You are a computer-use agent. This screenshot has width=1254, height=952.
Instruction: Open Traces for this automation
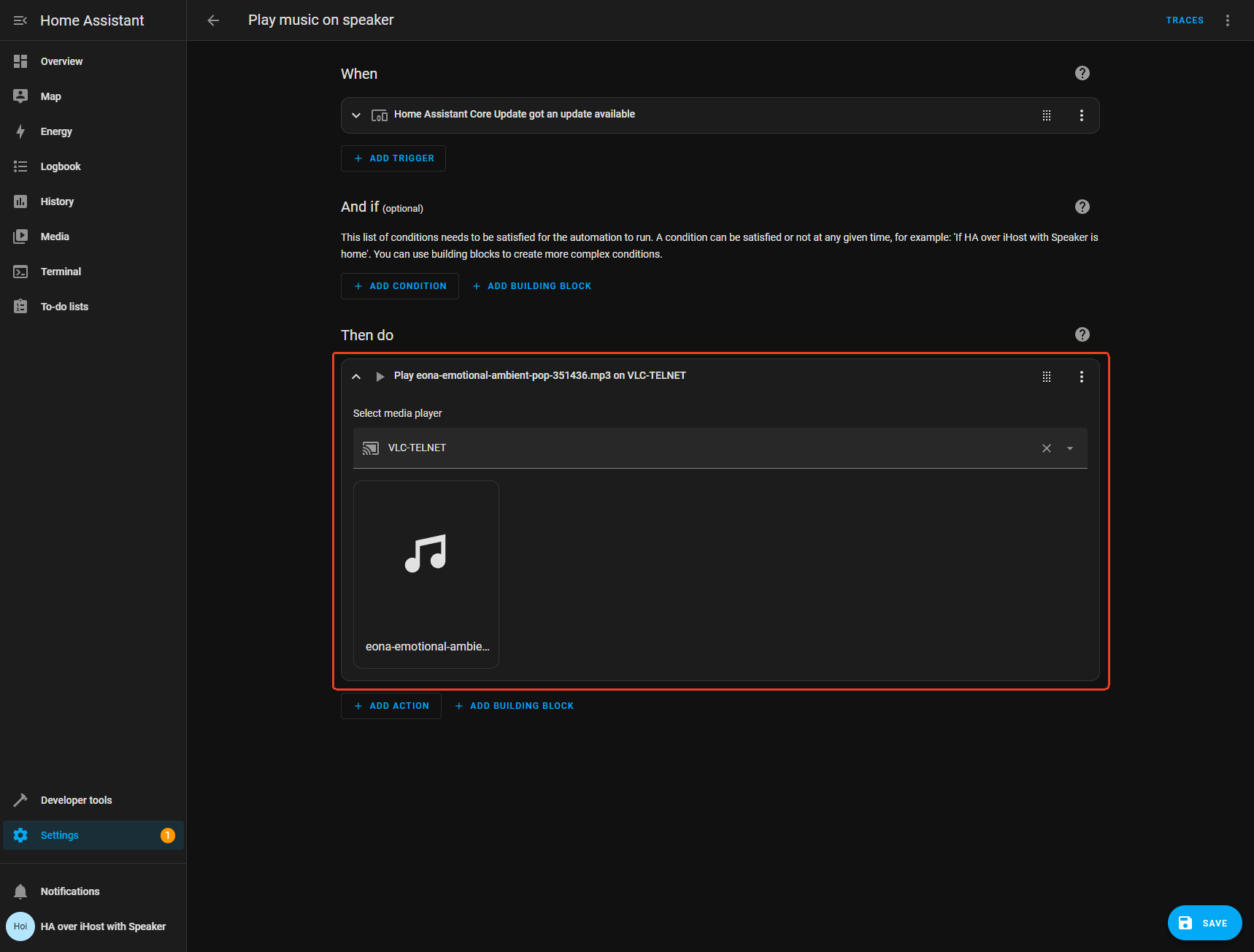(x=1184, y=20)
